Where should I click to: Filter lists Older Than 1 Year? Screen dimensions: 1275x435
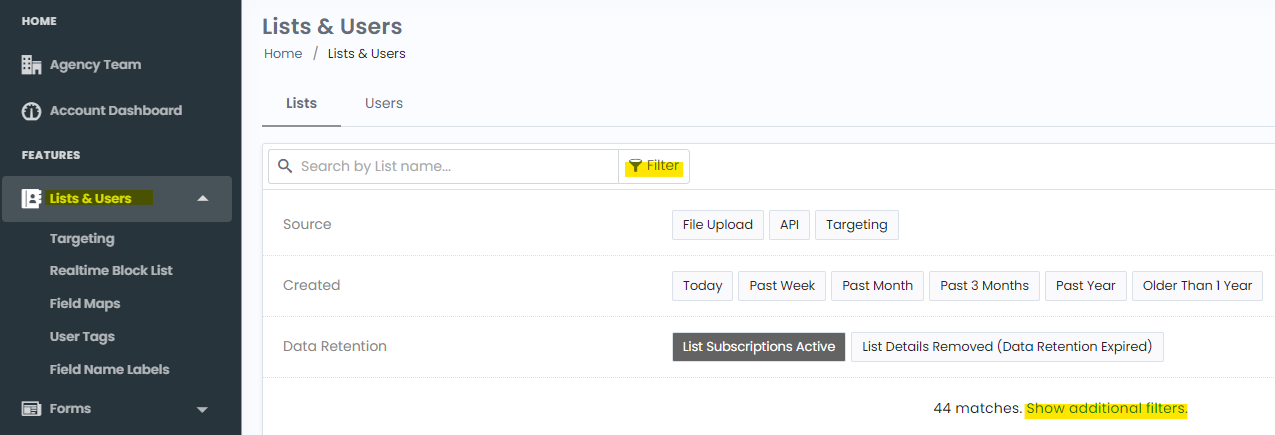(1197, 286)
